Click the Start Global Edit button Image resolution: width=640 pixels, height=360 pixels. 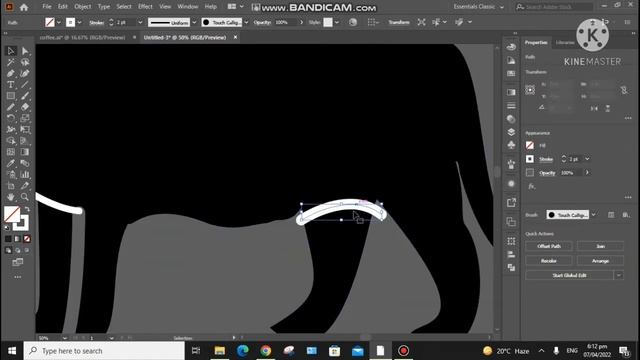[569, 275]
